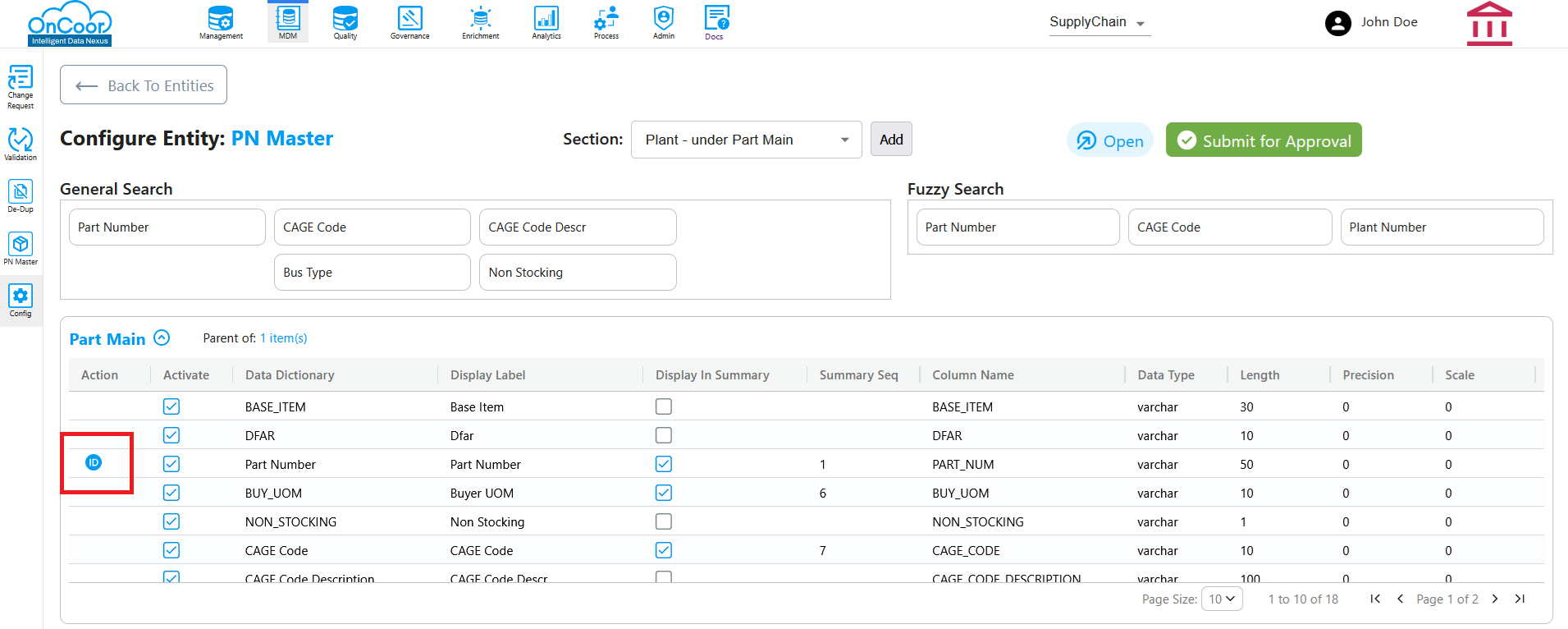Go to the next page
Viewport: 1568px width, 629px height.
coord(1495,599)
